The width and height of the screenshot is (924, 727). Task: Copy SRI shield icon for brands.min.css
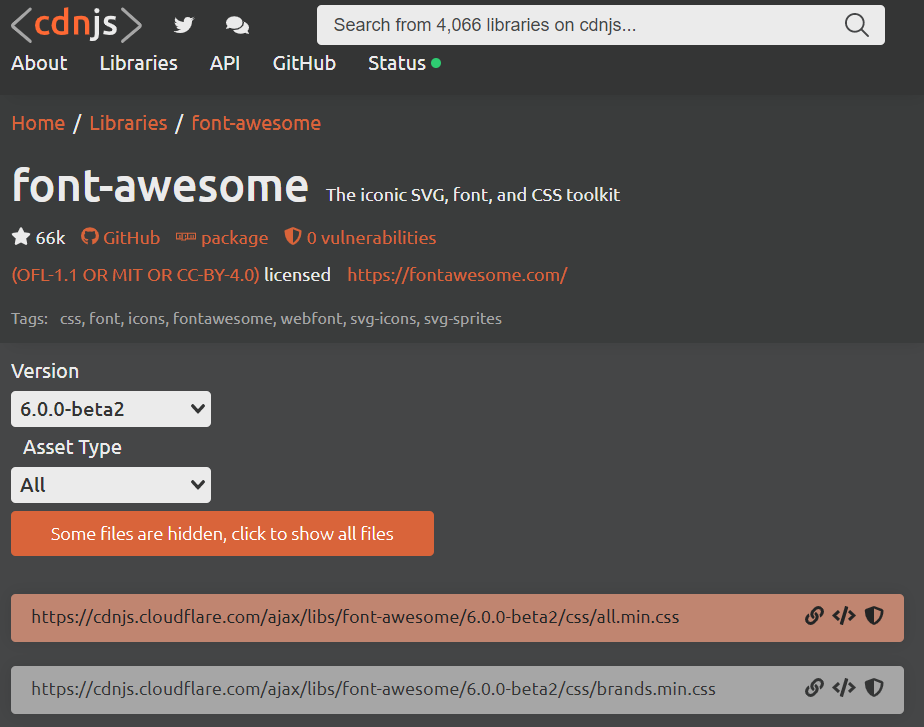coord(874,688)
